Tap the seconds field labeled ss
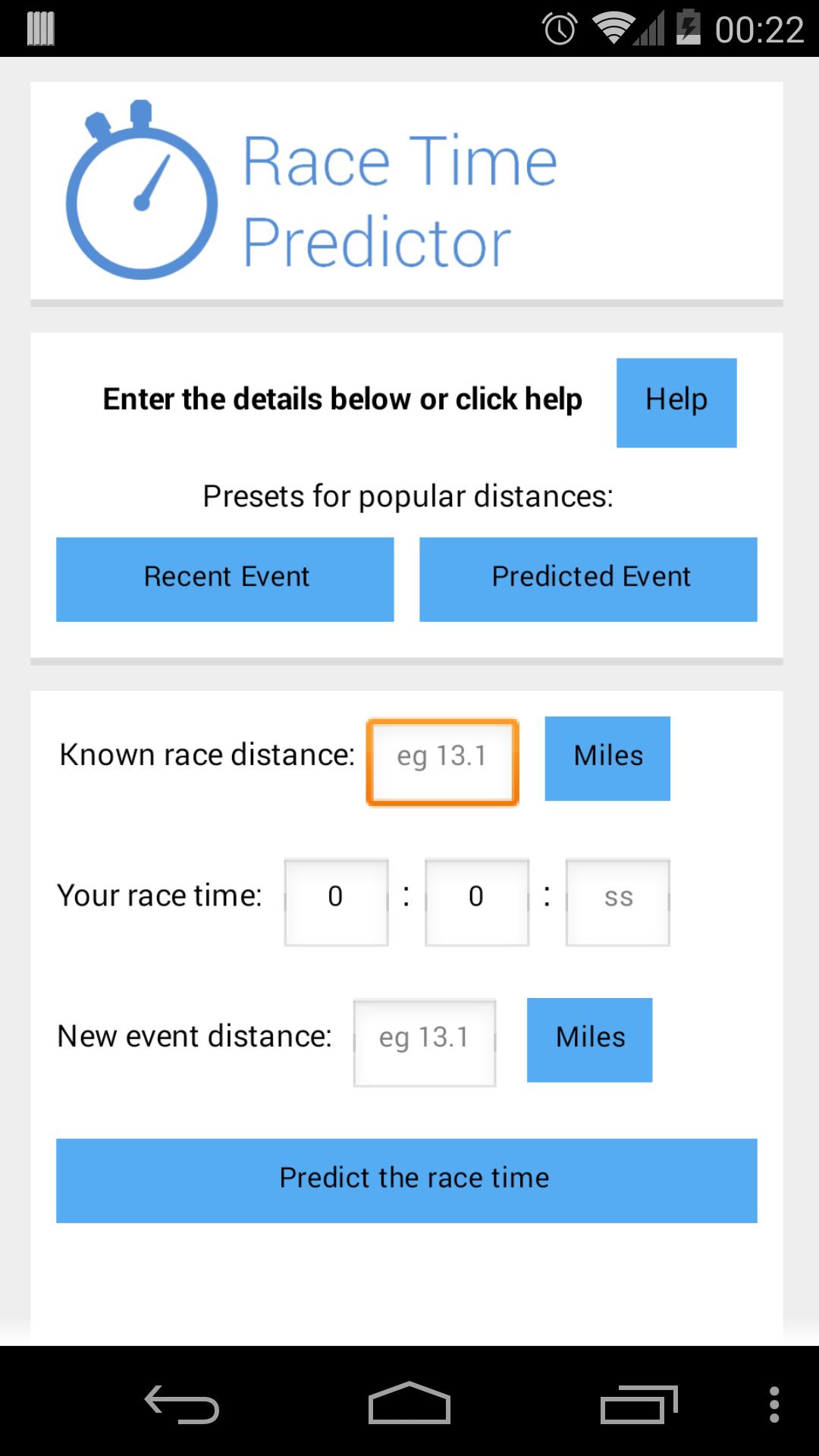 617,901
